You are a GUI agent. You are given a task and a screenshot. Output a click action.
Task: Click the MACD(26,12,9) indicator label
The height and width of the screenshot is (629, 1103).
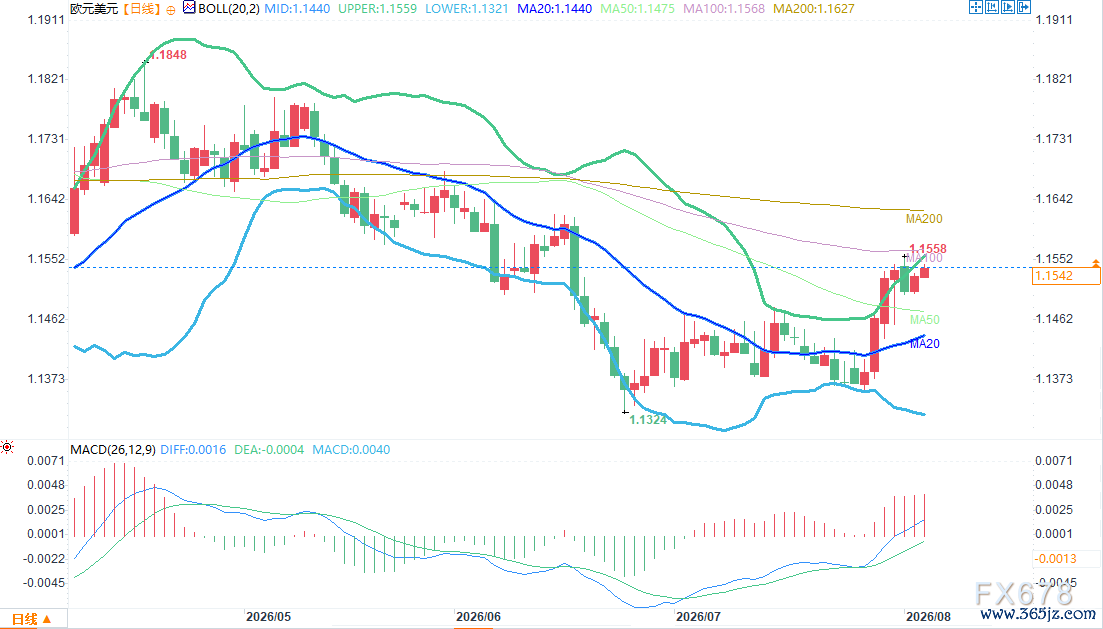113,450
